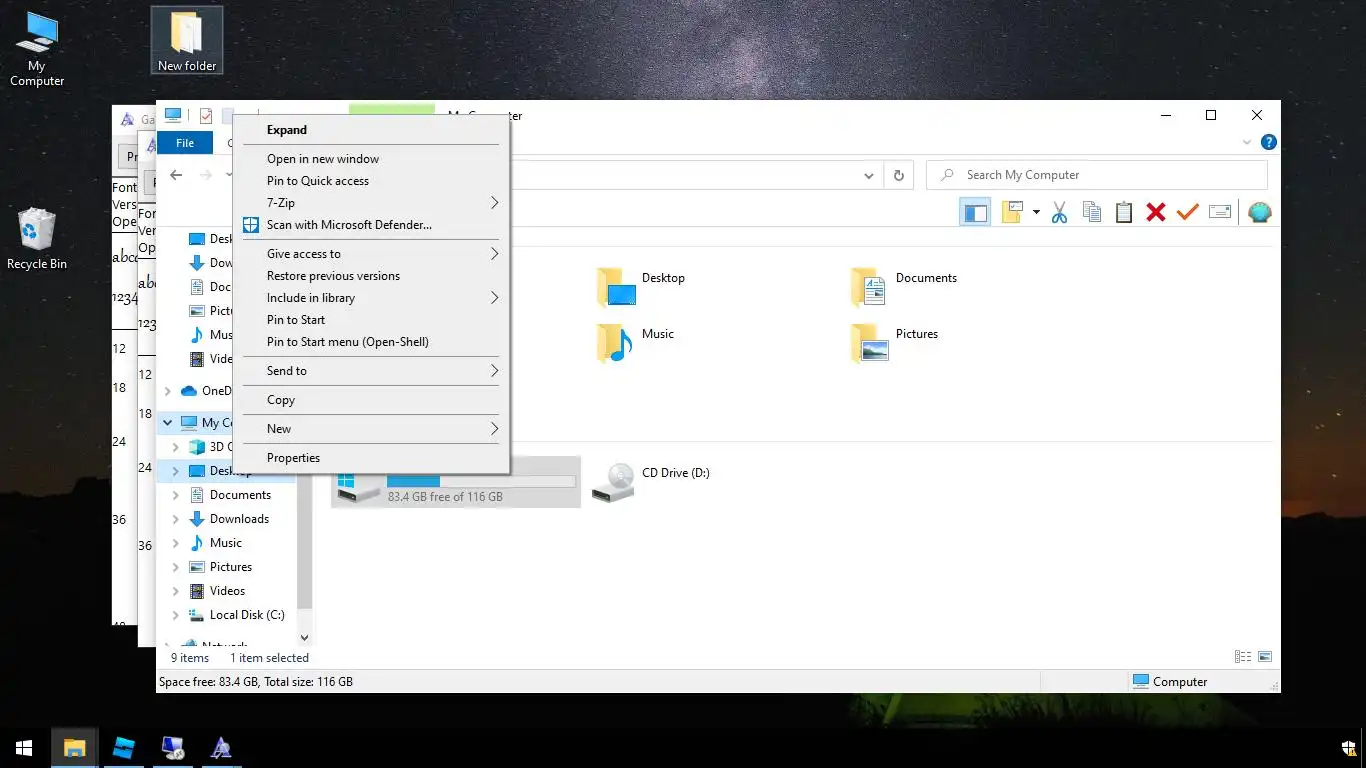
Task: Choose Properties in the context menu
Action: 371,458
